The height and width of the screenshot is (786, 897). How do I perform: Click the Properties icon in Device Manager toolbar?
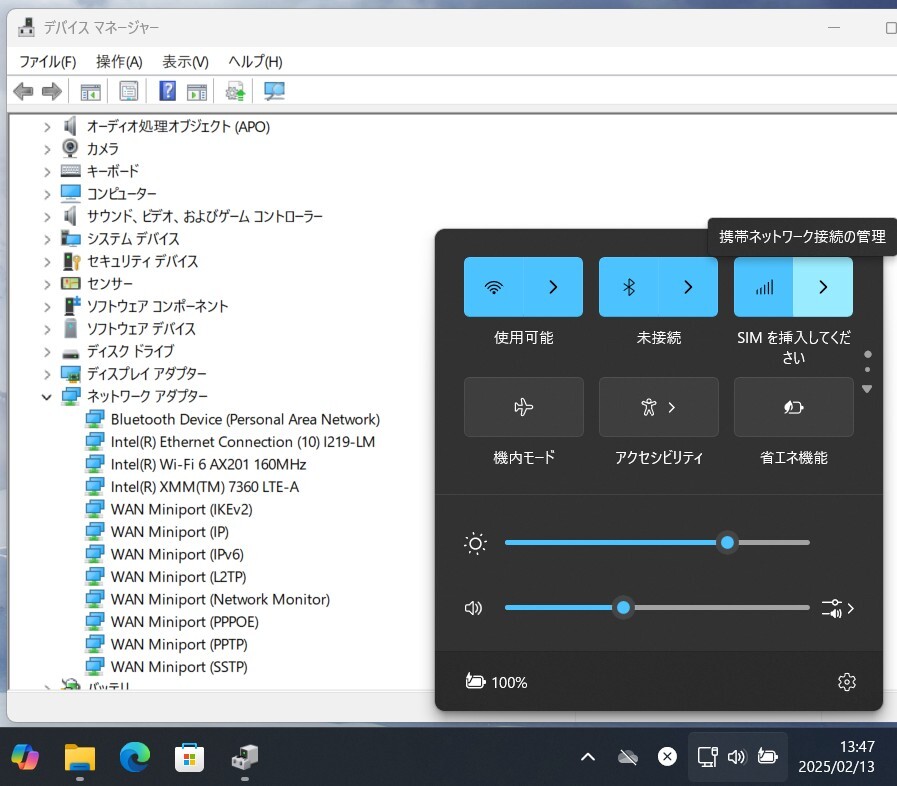tap(129, 92)
